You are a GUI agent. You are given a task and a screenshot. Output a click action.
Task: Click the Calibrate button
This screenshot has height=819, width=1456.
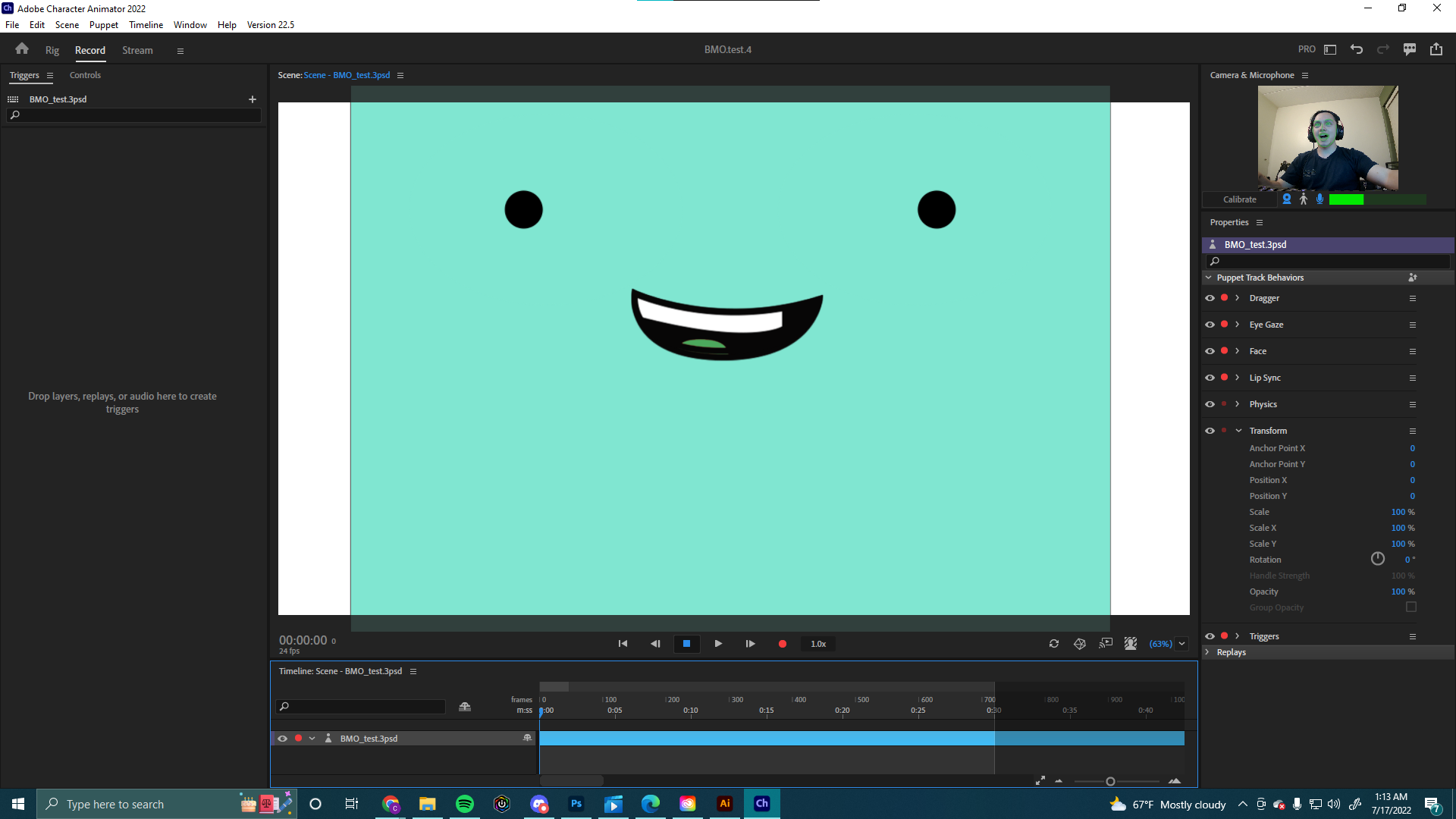[1238, 199]
